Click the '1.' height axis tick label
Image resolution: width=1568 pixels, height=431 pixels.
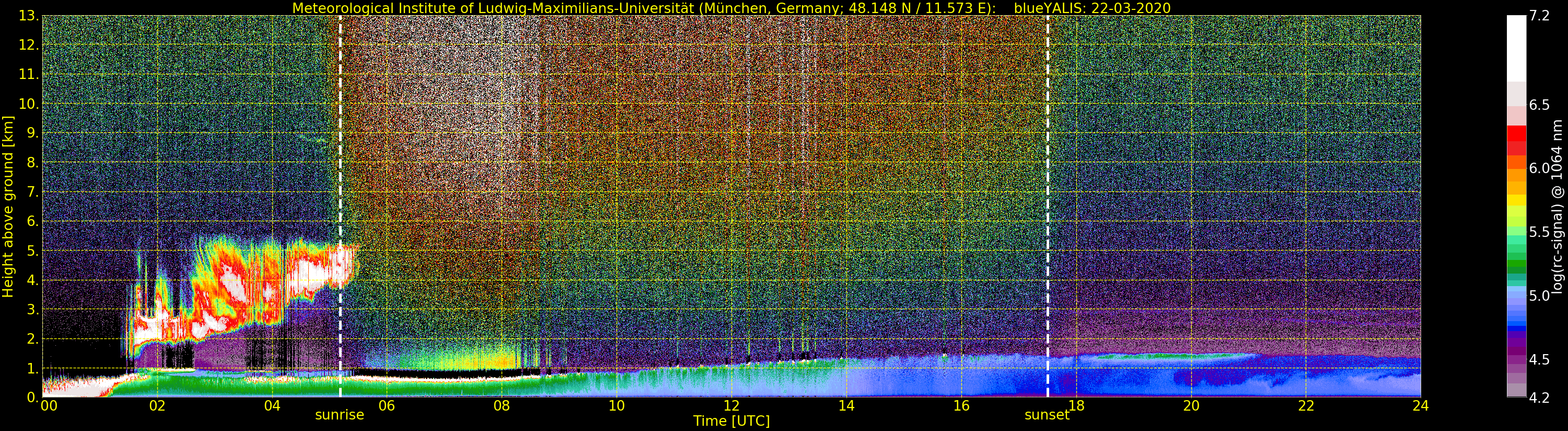click(x=33, y=368)
